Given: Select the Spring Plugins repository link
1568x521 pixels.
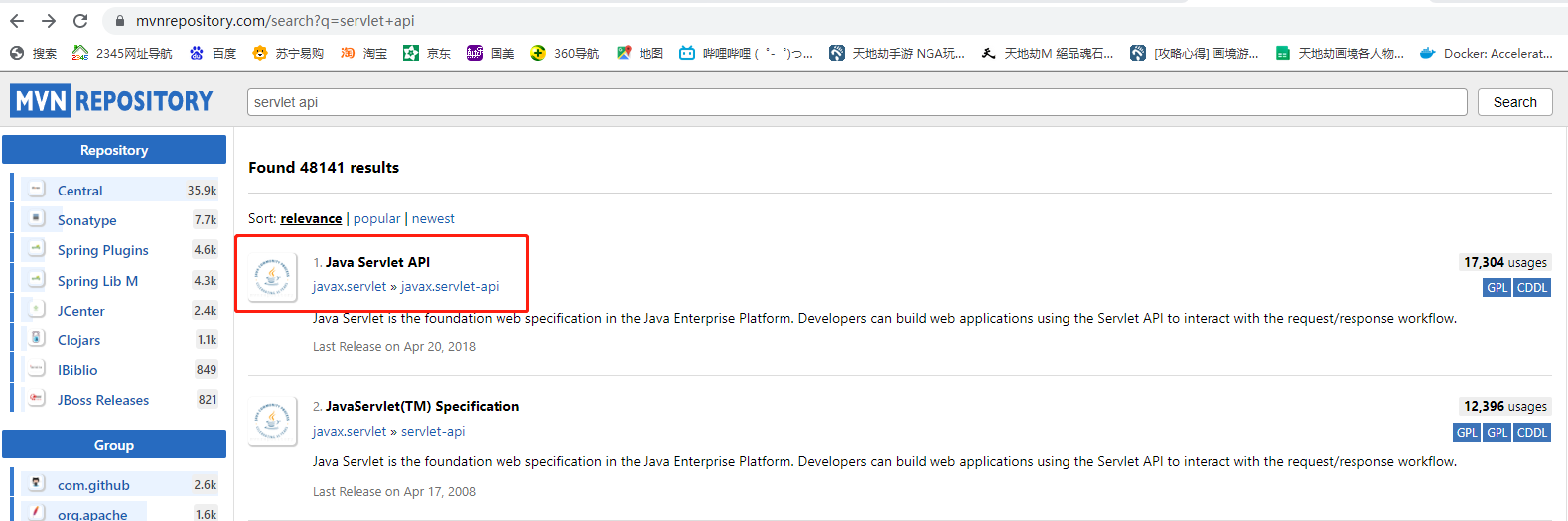Looking at the screenshot, I should pyautogui.click(x=103, y=250).
